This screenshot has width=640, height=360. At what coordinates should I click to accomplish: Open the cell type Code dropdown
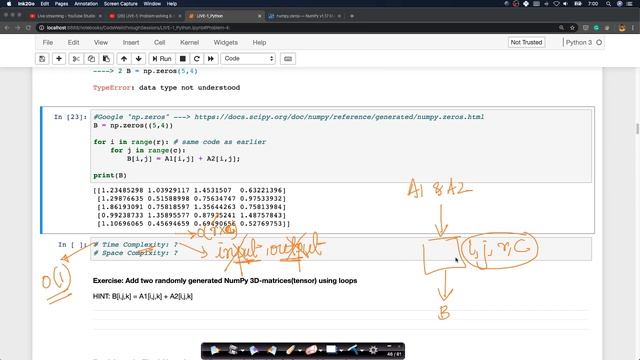click(x=248, y=59)
